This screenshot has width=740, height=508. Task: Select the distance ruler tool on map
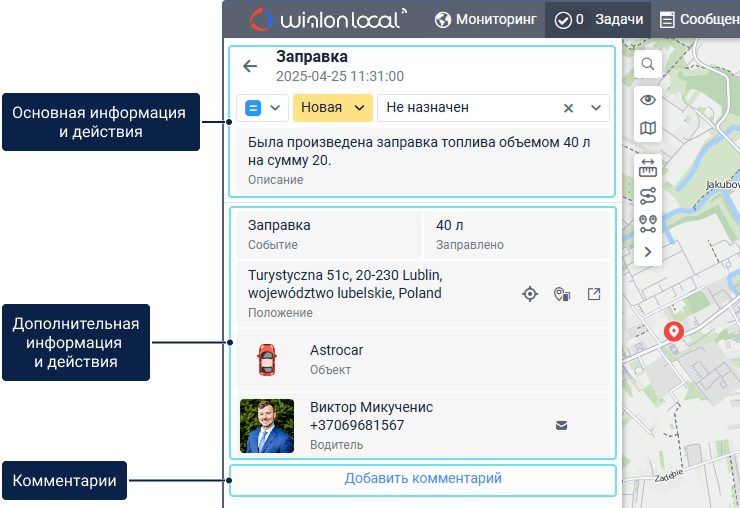648,168
